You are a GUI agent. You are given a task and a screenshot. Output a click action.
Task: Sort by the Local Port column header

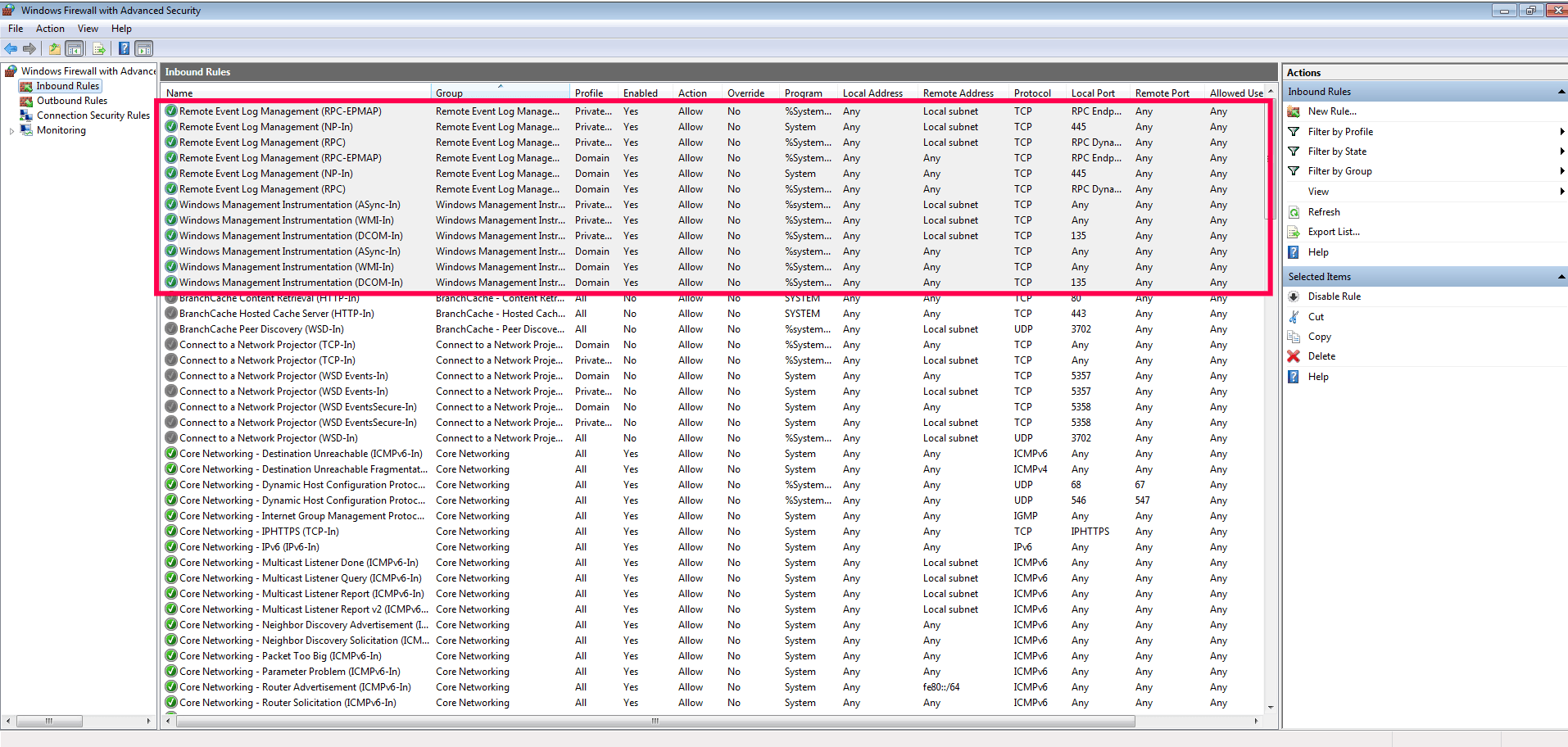[1099, 93]
